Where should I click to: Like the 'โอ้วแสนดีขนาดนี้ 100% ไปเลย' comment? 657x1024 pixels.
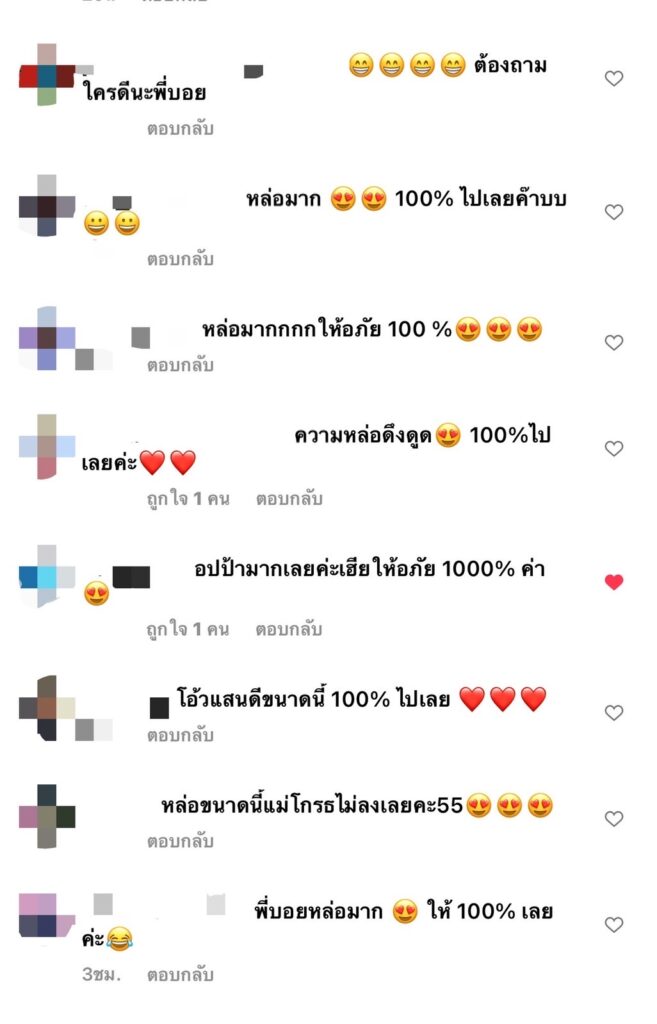point(613,712)
